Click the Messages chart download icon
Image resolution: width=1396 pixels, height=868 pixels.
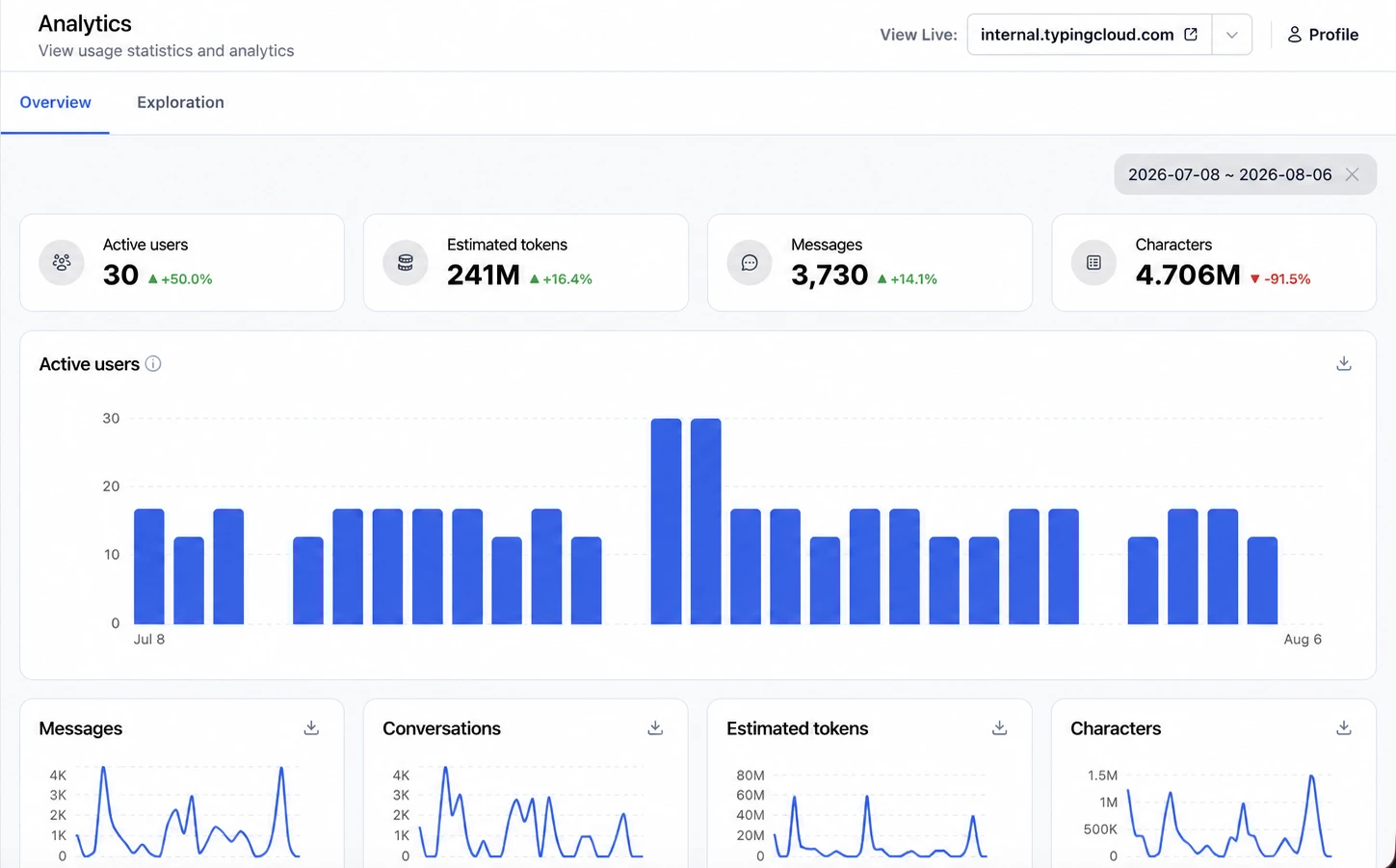click(311, 727)
